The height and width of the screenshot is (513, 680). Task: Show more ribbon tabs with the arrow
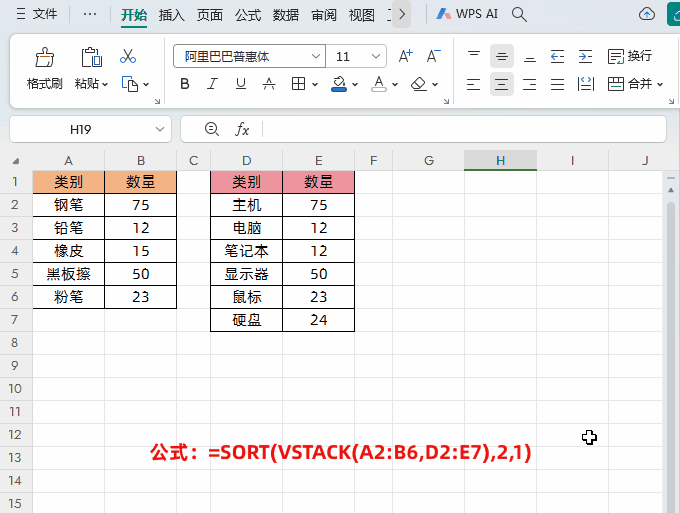tap(402, 14)
